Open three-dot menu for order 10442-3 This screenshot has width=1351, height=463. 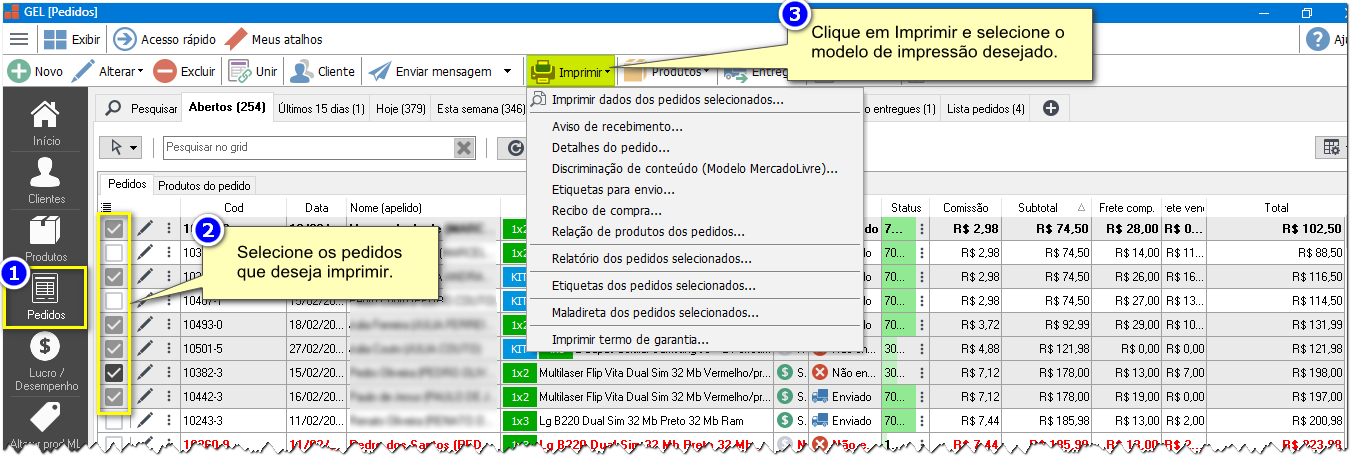tap(169, 396)
